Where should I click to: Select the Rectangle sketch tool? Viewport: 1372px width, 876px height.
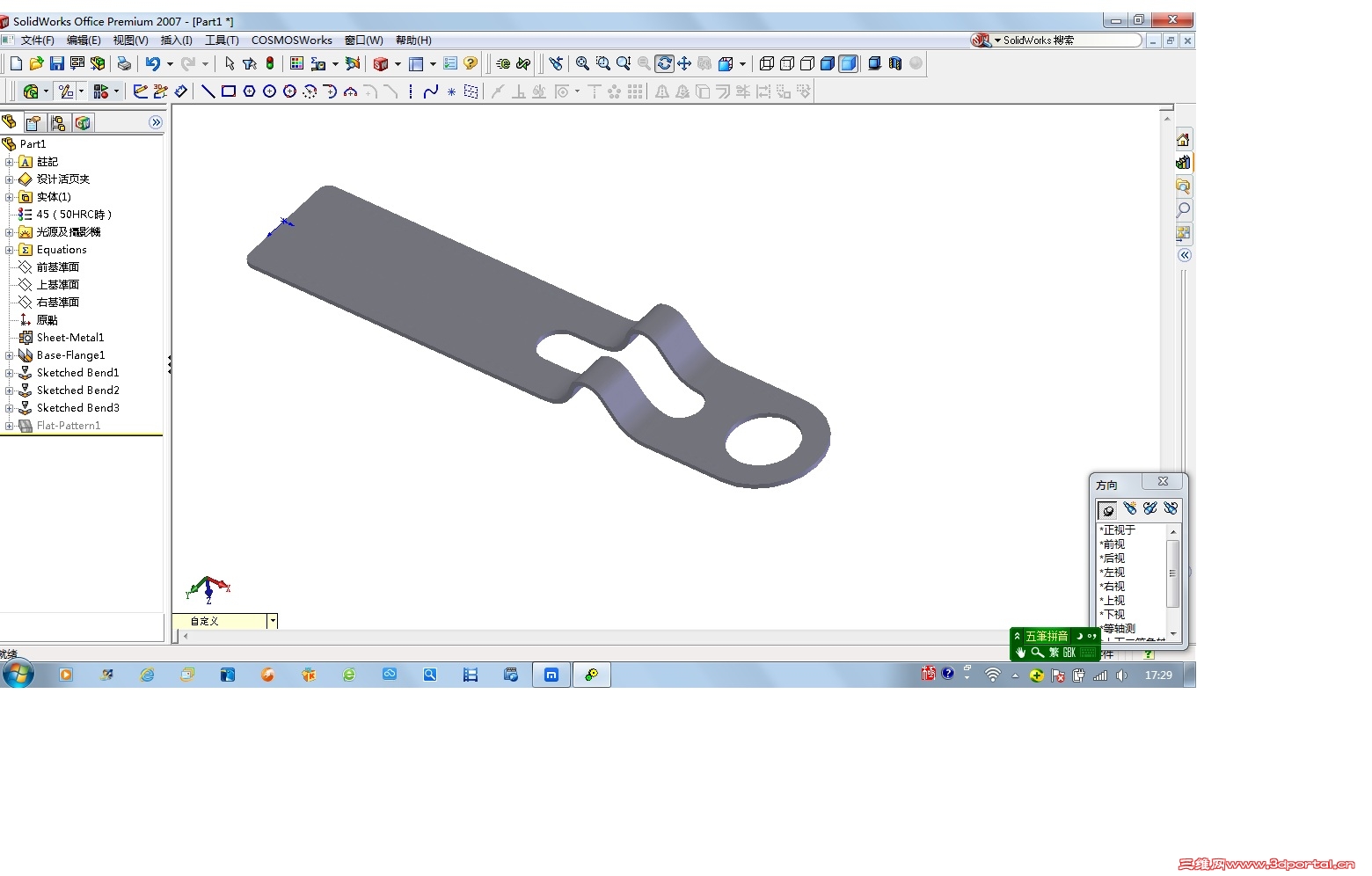[229, 91]
